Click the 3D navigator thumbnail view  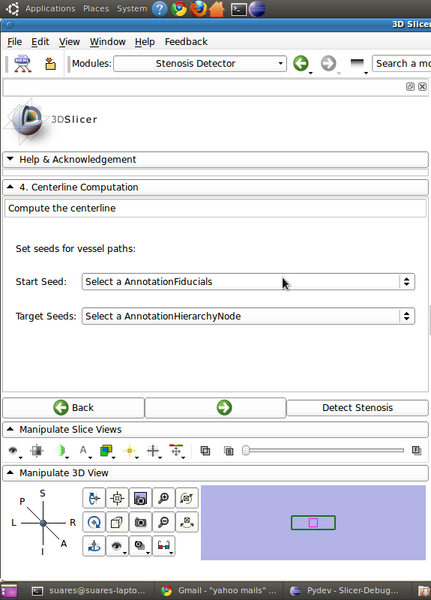(313, 522)
